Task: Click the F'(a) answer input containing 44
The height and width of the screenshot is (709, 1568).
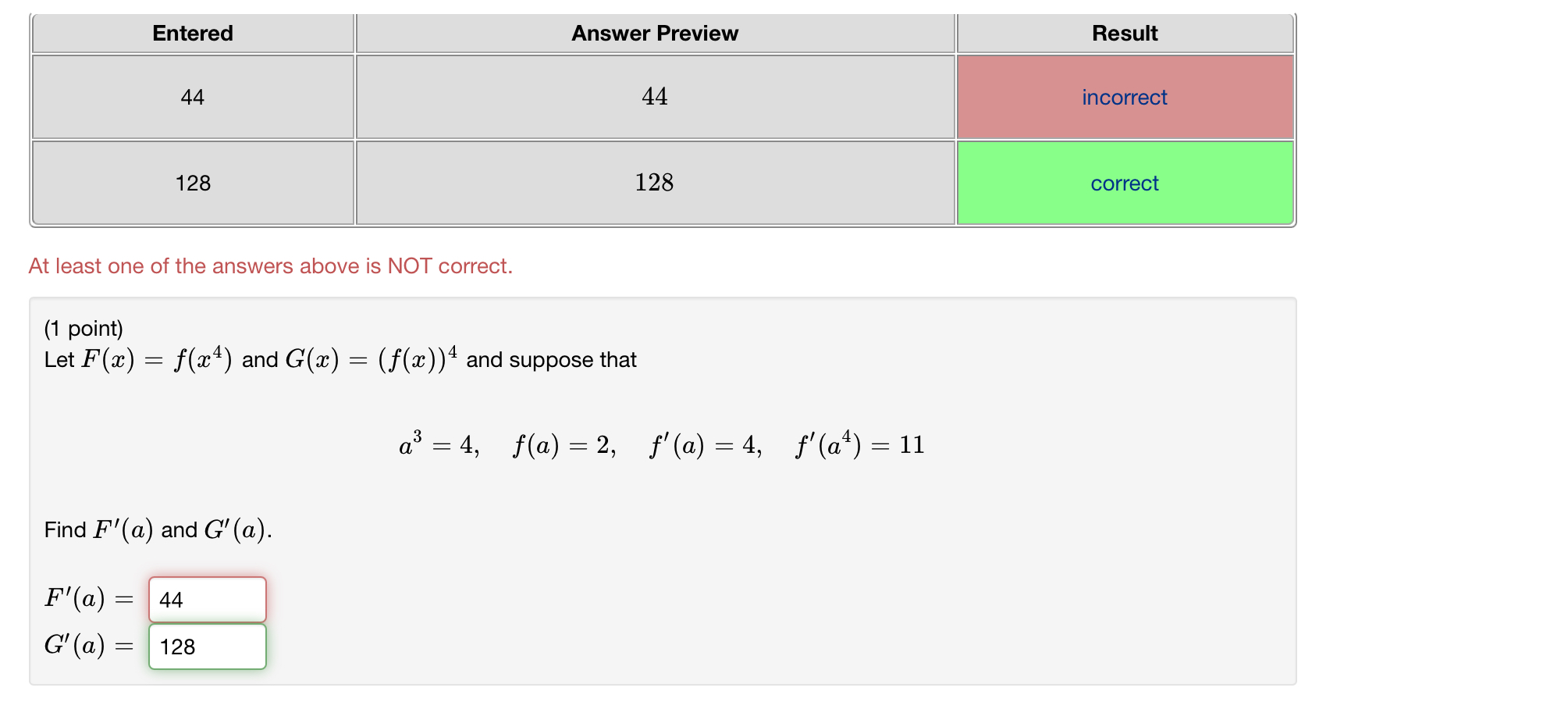Action: tap(207, 600)
